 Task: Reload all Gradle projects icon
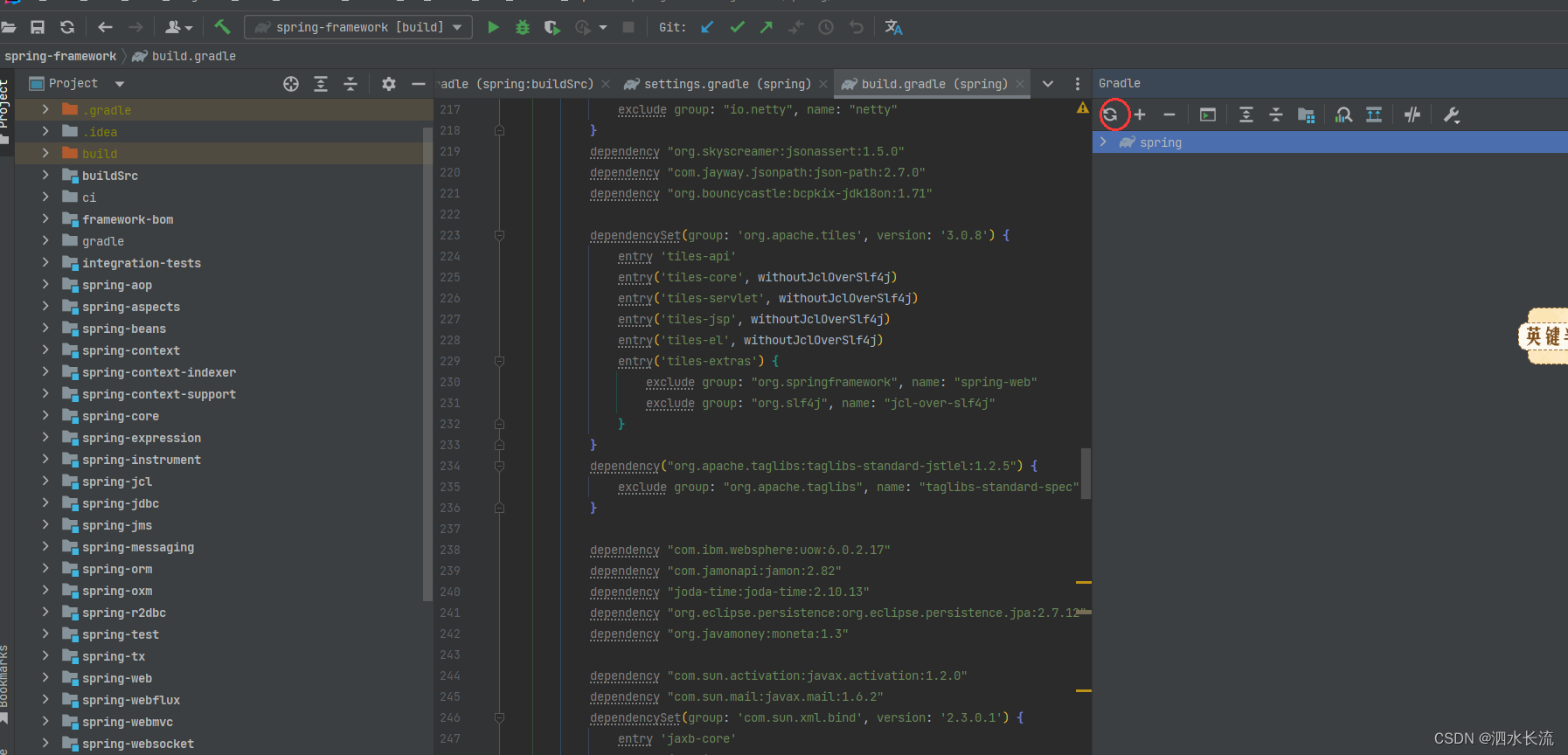point(1110,114)
